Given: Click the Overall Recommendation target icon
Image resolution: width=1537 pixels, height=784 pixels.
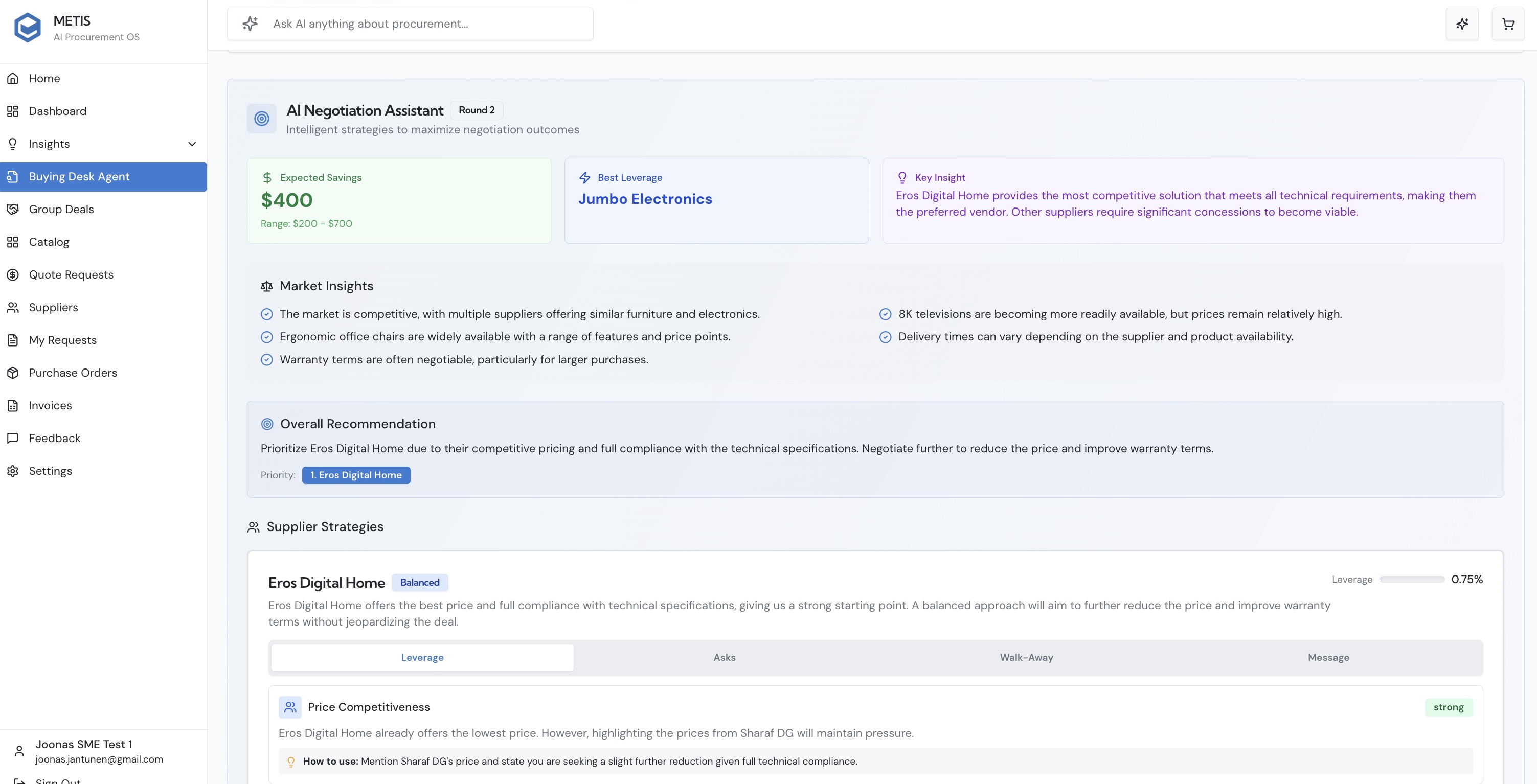Looking at the screenshot, I should coord(267,424).
